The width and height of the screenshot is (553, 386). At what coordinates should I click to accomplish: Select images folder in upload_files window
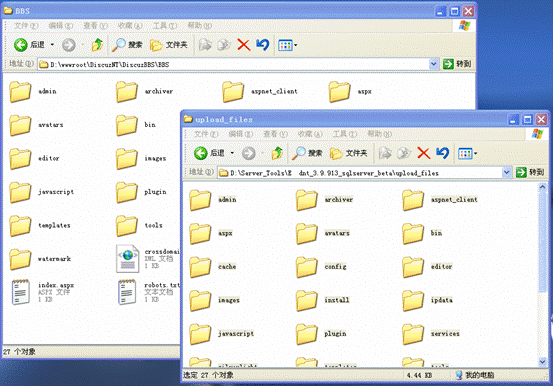(x=215, y=300)
